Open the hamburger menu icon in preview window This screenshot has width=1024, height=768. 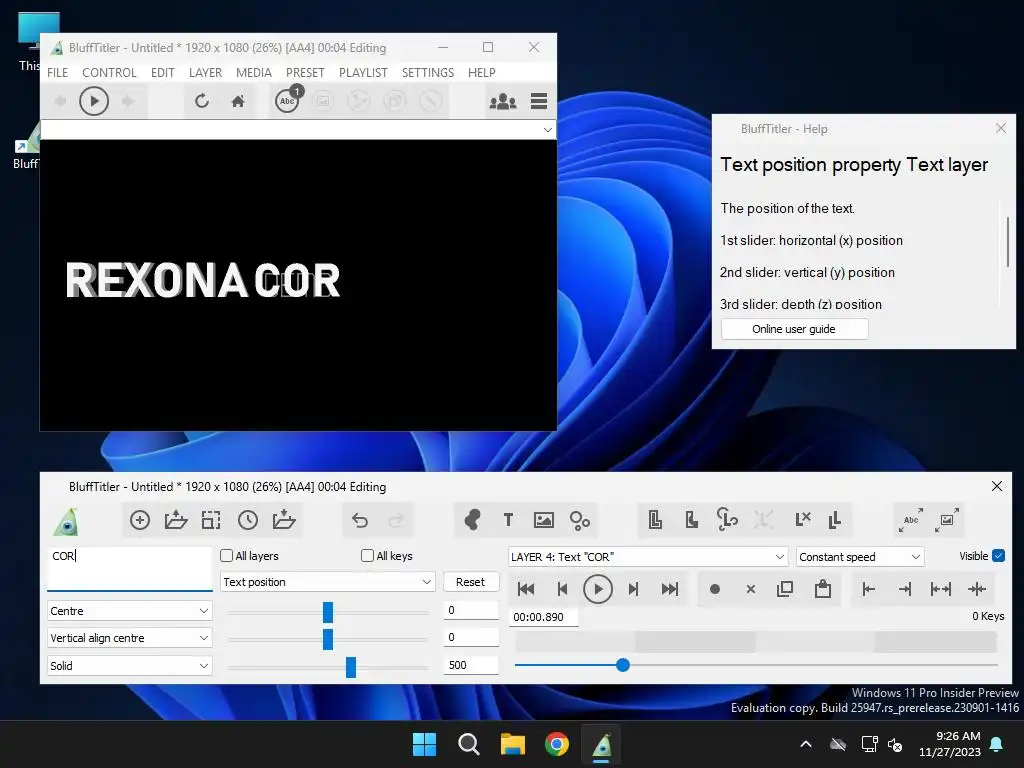click(539, 101)
